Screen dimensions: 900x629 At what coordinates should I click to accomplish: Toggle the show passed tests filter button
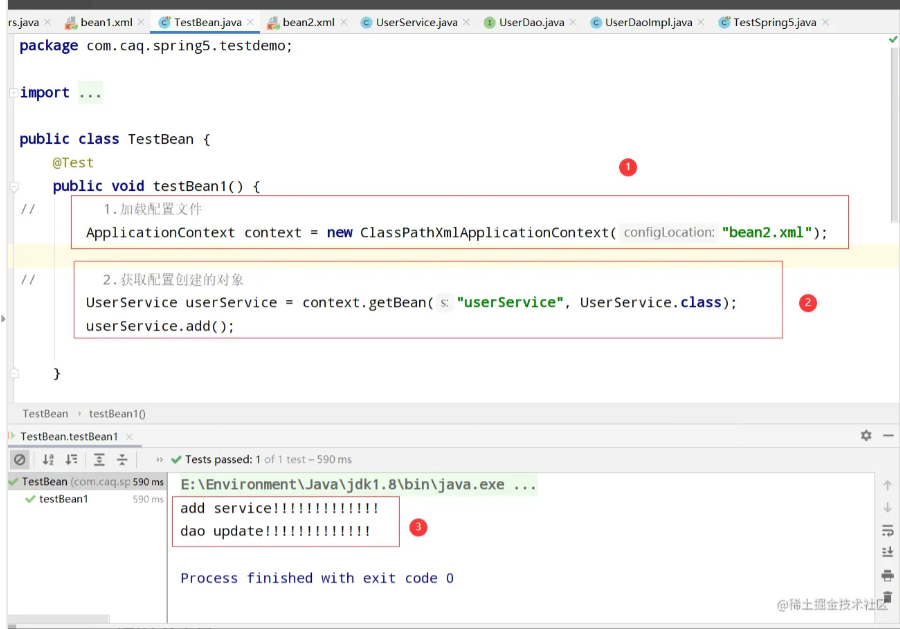(x=19, y=460)
